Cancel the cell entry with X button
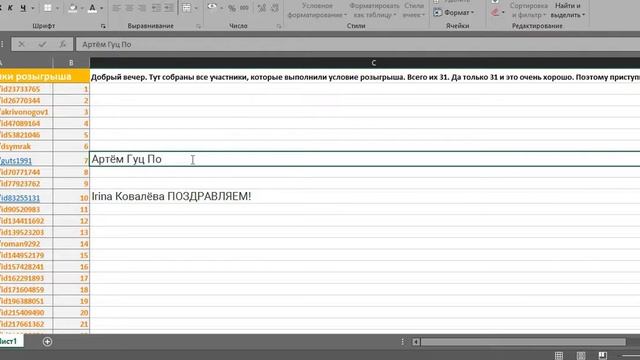This screenshot has width=640, height=360. [x=21, y=44]
